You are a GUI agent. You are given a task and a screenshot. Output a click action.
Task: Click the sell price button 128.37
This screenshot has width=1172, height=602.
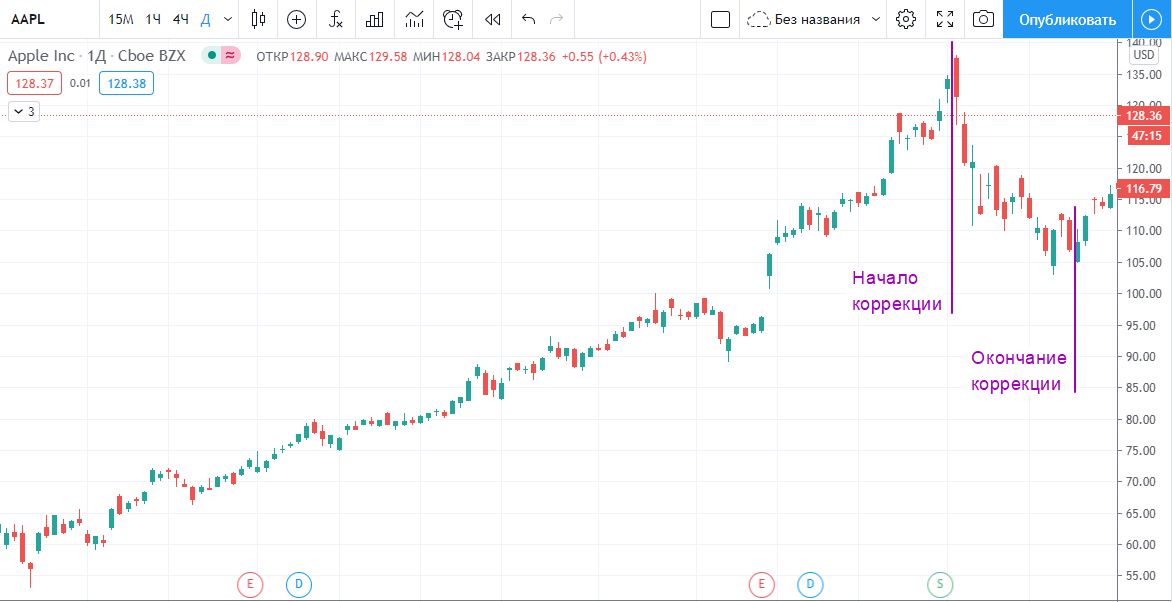[35, 84]
